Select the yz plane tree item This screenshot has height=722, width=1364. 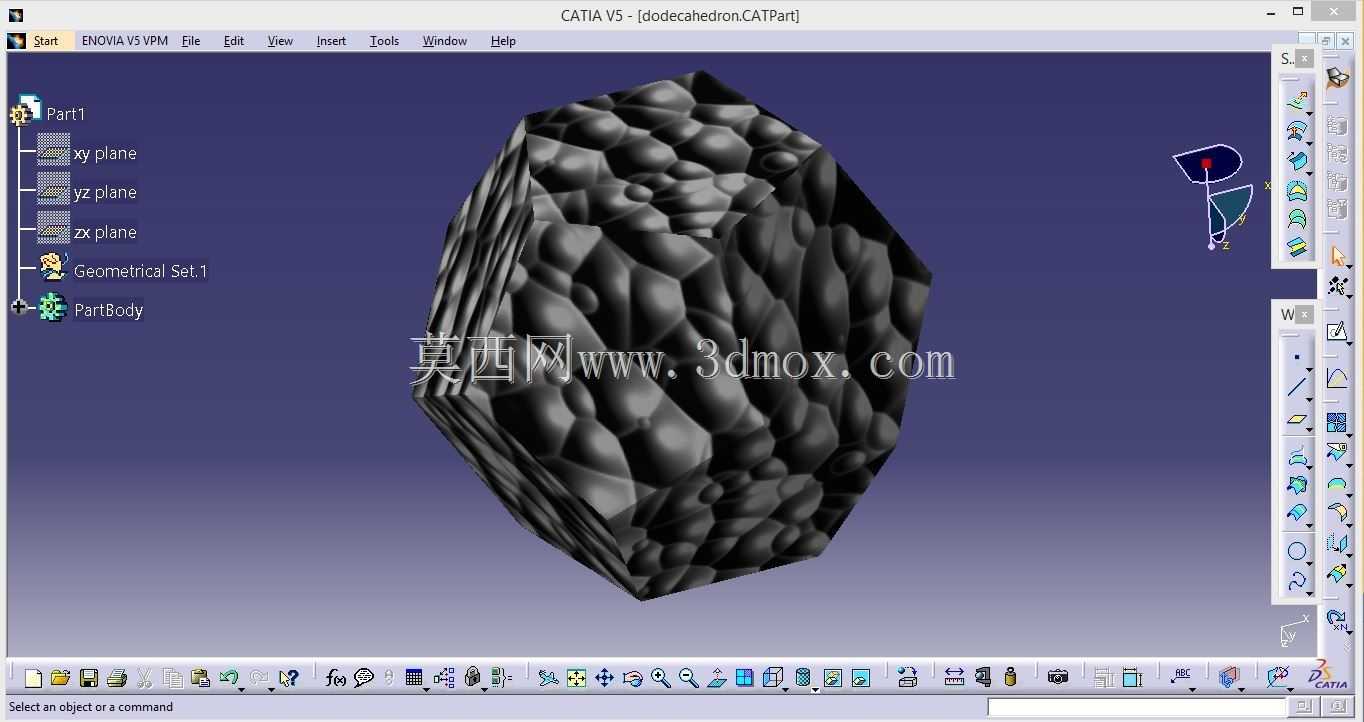[105, 192]
